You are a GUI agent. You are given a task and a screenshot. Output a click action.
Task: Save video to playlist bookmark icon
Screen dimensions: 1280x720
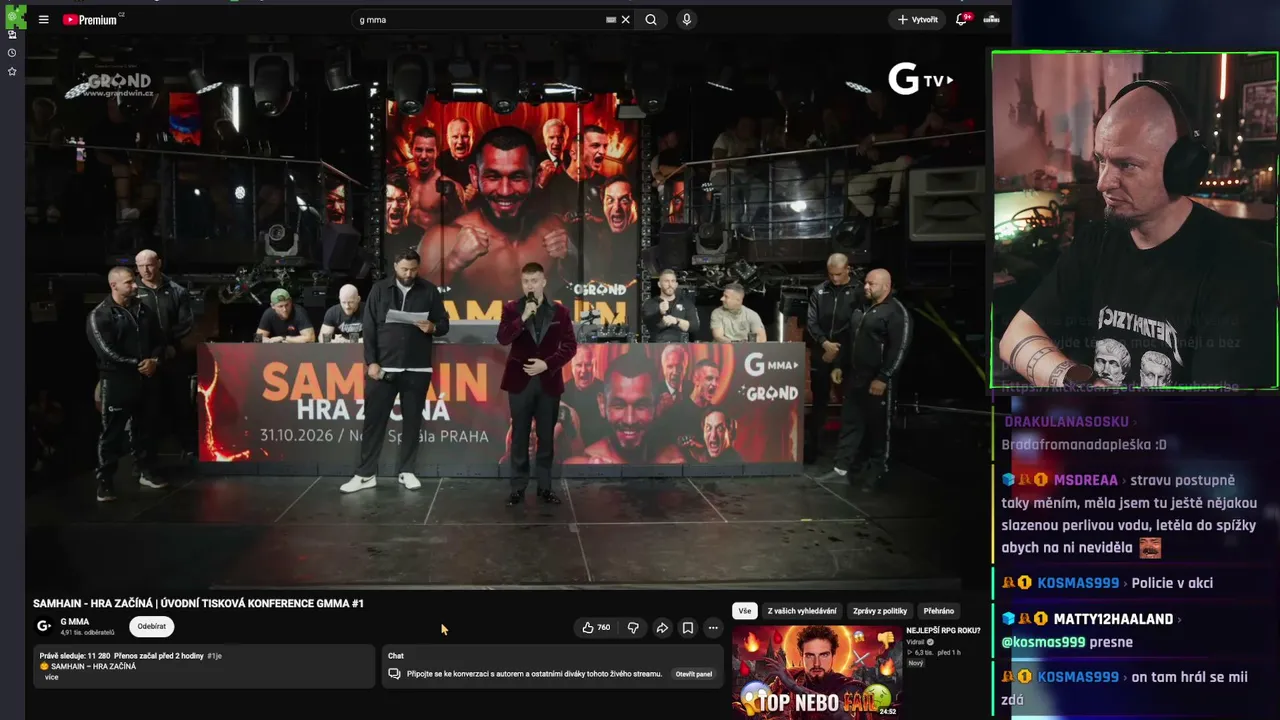pyautogui.click(x=688, y=628)
